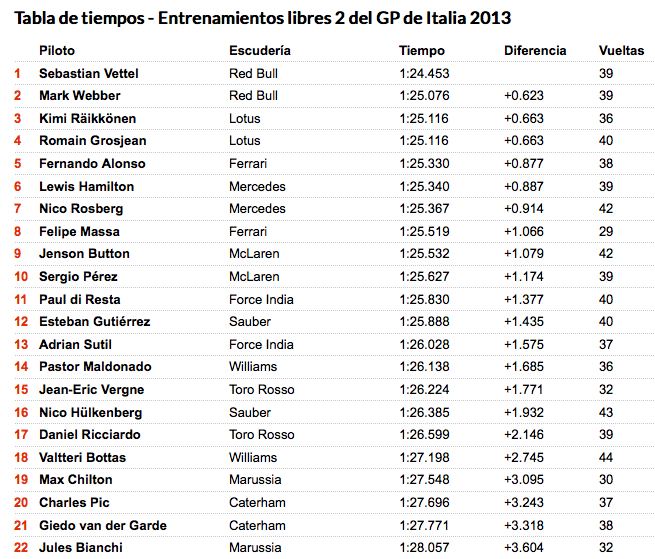Click Daniel Ricciardo's Toro Rosso team cell
Screen dimensions: 655x559
pos(261,434)
